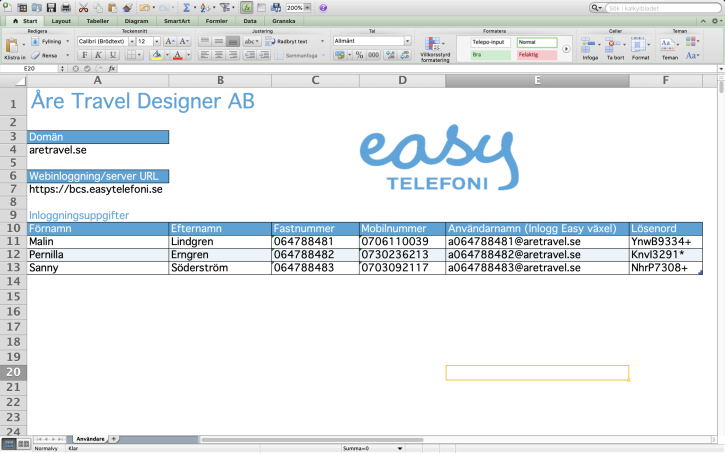Click the search field Sök i kalkylbladet
This screenshot has width=725, height=453.
click(x=664, y=8)
